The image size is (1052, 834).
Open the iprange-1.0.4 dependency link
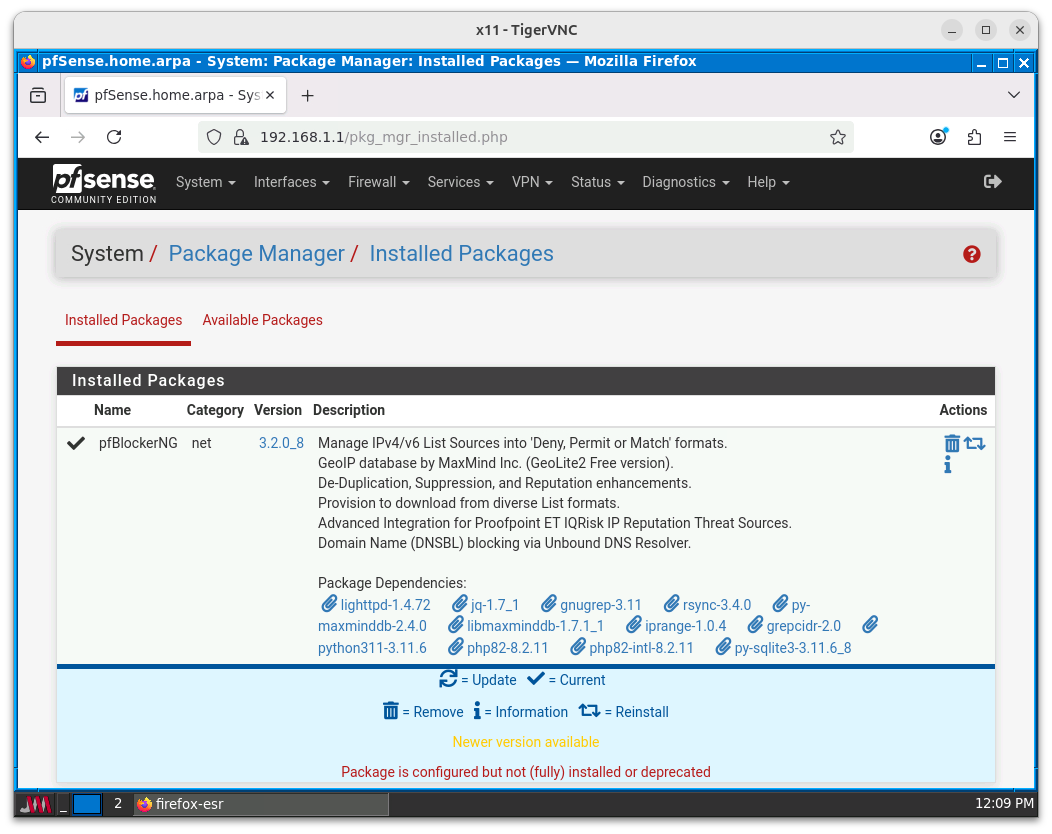(676, 626)
